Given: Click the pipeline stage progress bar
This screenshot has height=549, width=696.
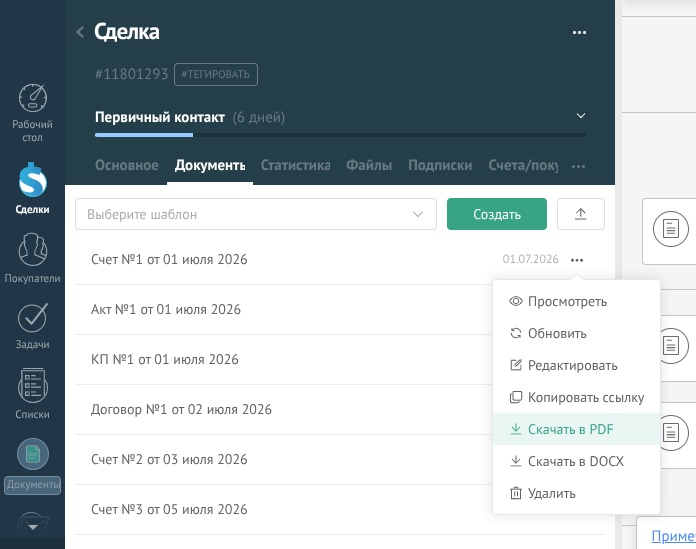Looking at the screenshot, I should (x=340, y=135).
